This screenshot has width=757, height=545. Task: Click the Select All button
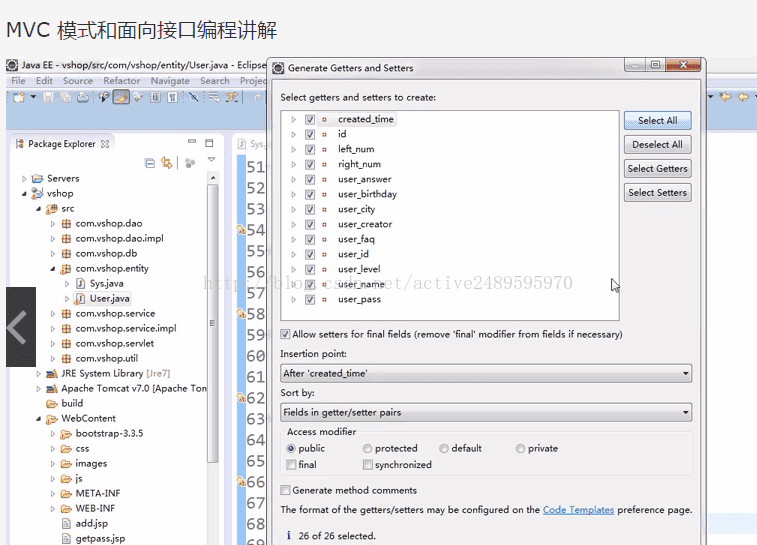point(658,120)
